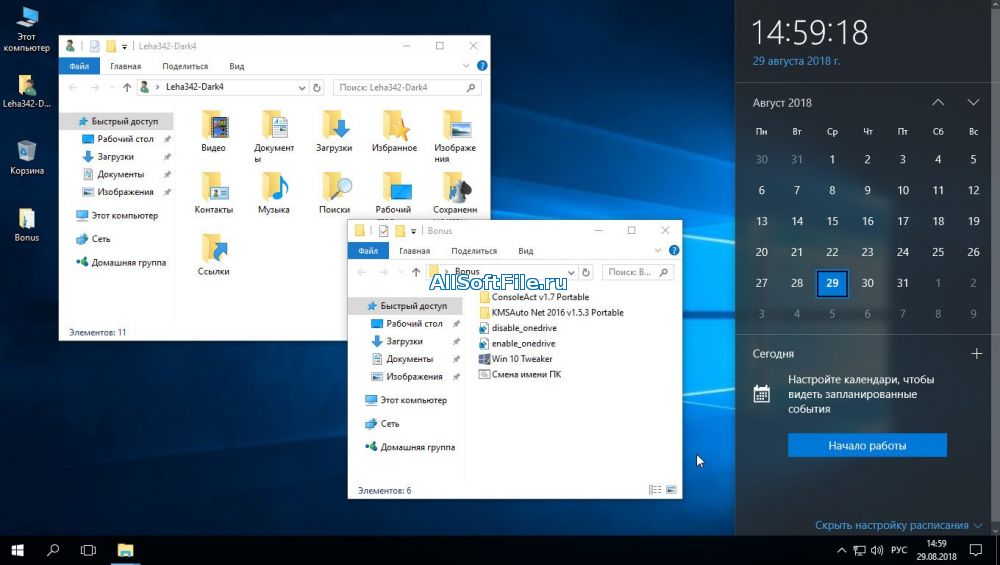1000x565 pixels.
Task: Open the Корзина recycle bin desktop icon
Action: [x=27, y=155]
